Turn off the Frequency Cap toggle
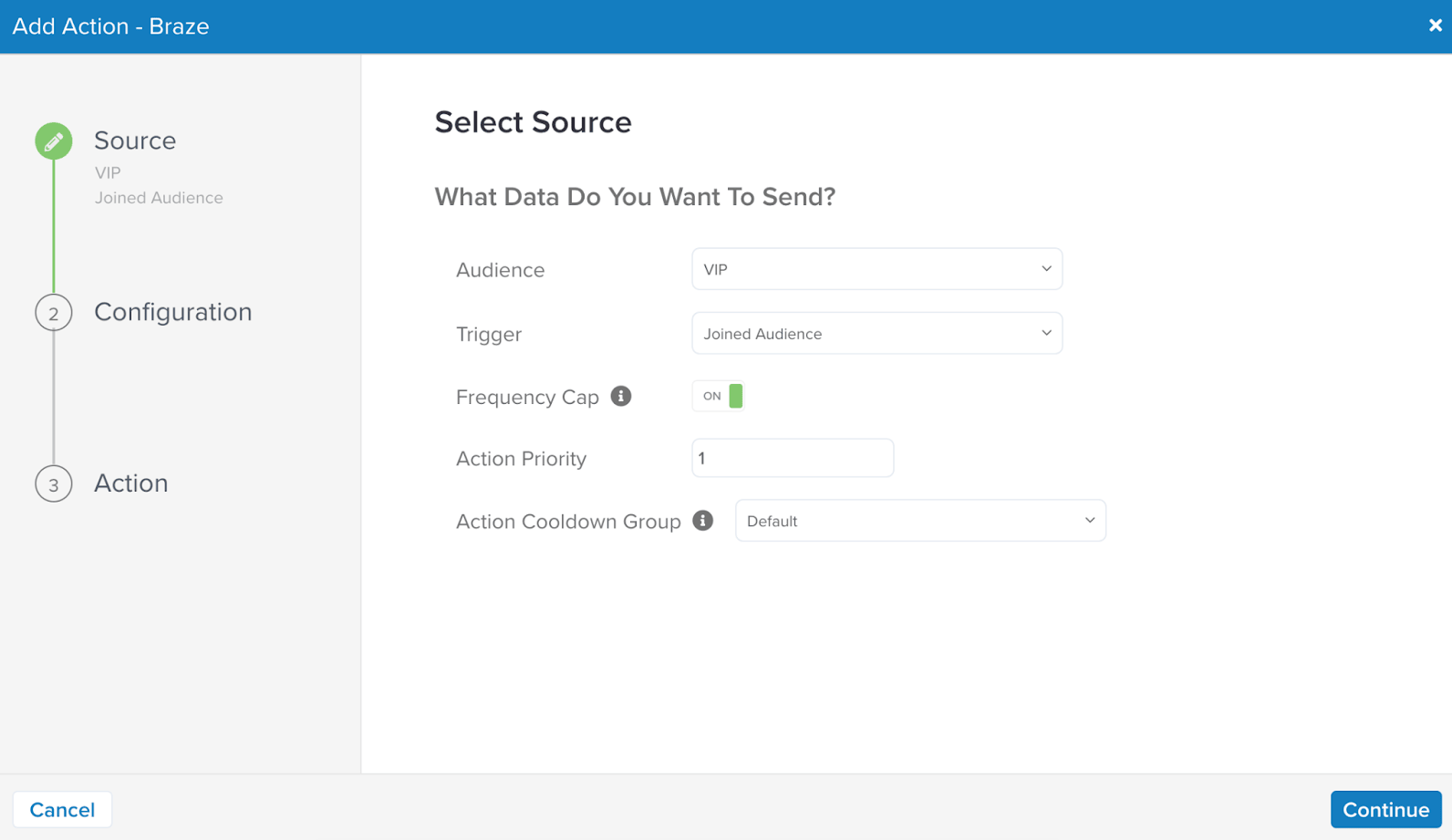 pos(719,396)
